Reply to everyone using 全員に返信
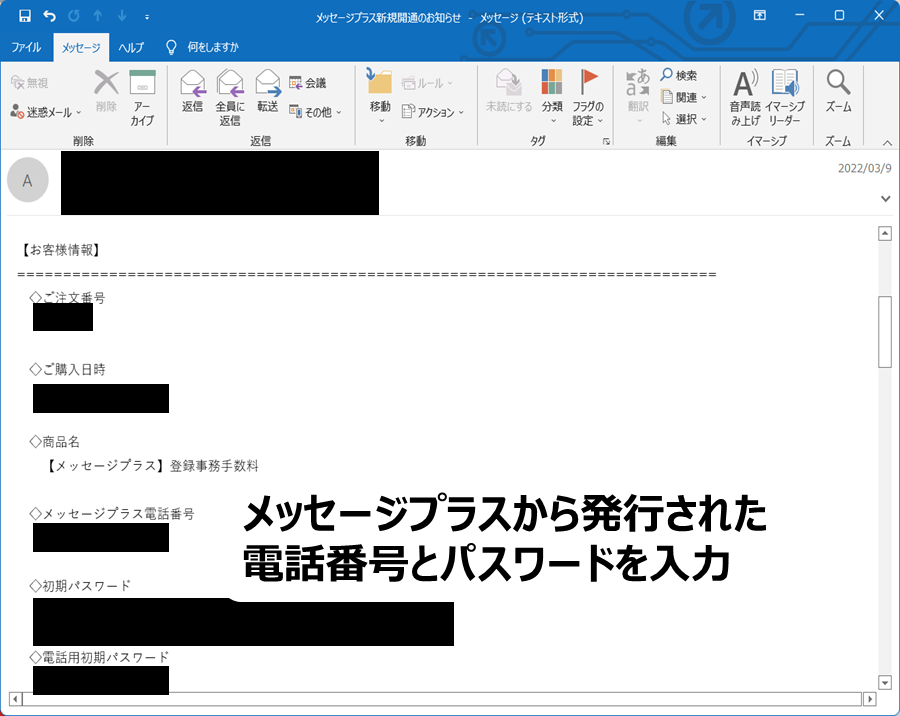 [230, 98]
